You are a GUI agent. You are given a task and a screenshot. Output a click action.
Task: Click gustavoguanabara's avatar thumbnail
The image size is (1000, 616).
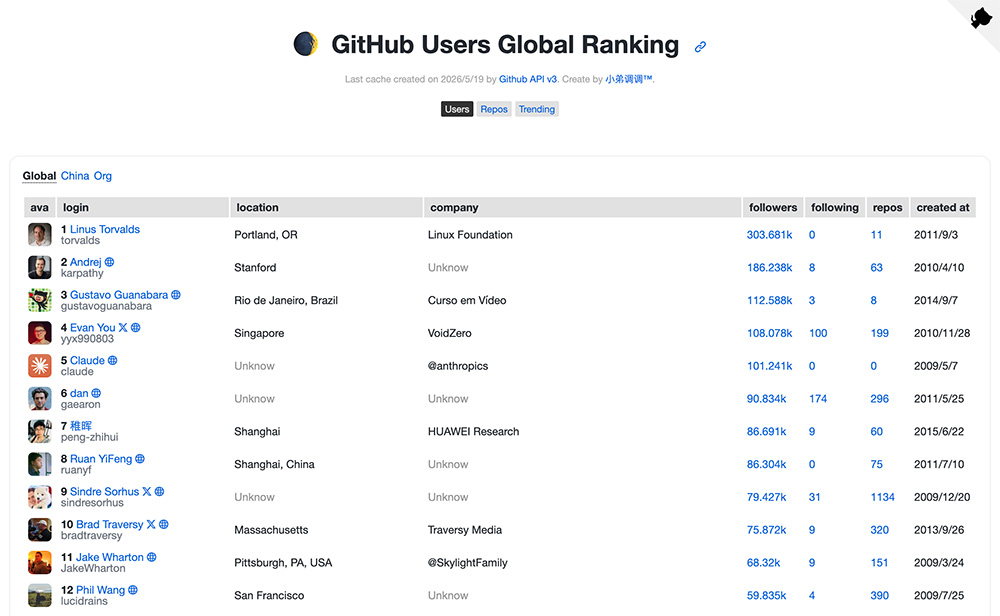pos(40,300)
